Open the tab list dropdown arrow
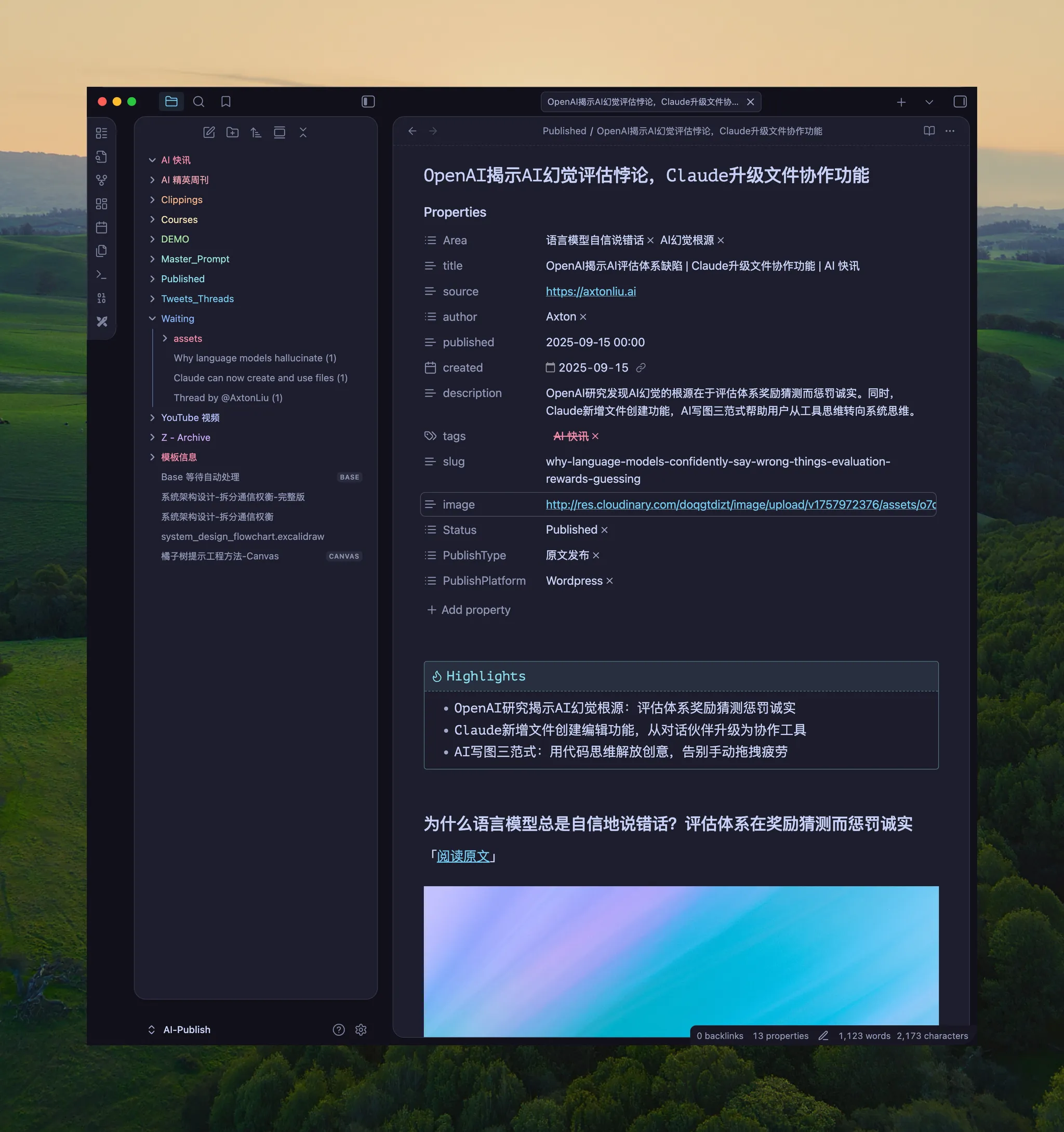 coord(929,102)
